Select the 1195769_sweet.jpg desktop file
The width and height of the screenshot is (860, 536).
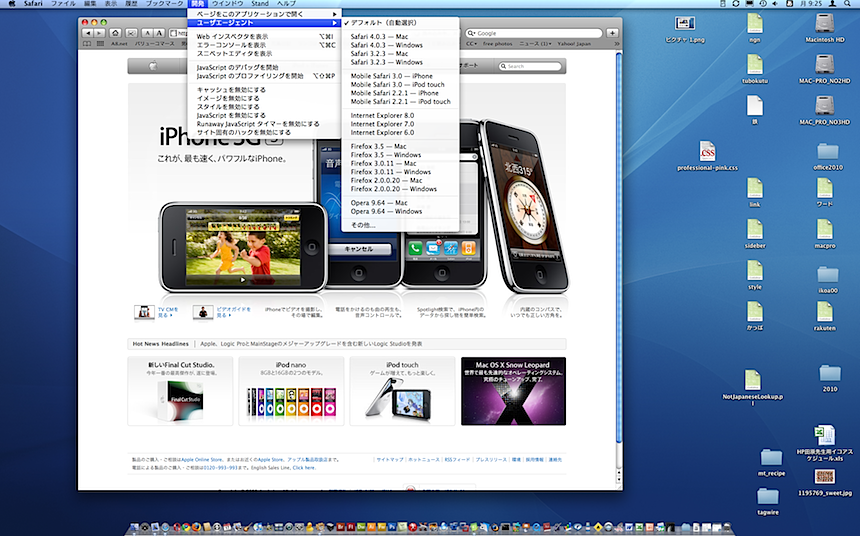click(825, 483)
